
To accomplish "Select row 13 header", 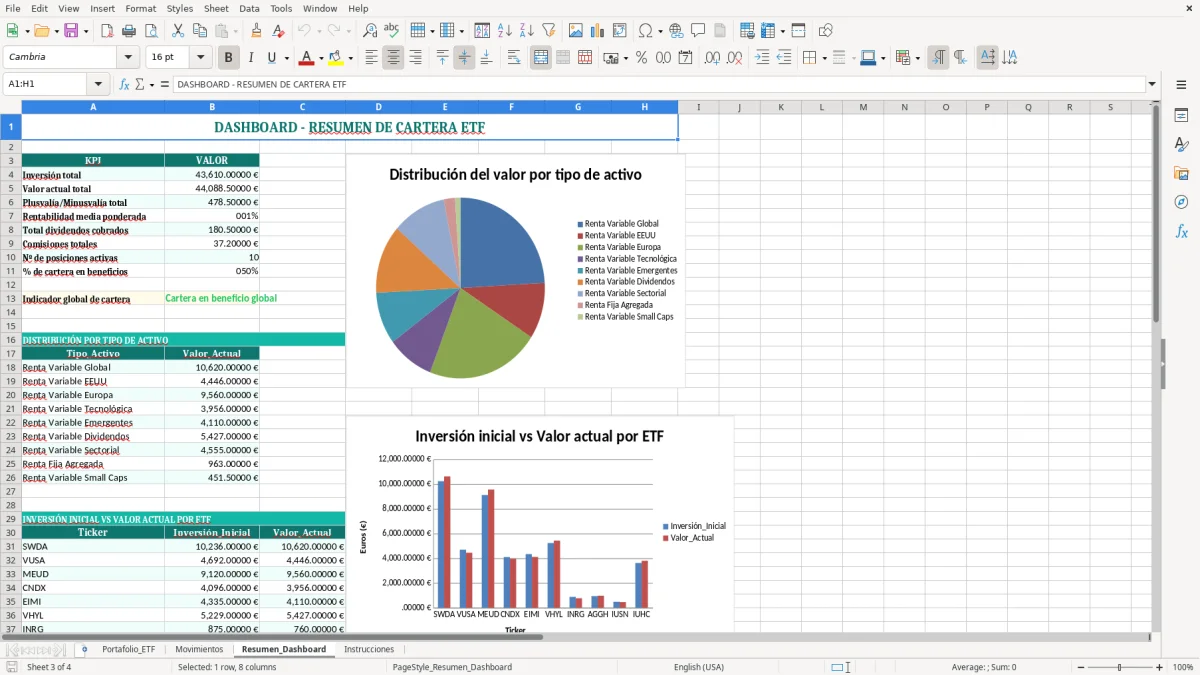I will tap(11, 299).
